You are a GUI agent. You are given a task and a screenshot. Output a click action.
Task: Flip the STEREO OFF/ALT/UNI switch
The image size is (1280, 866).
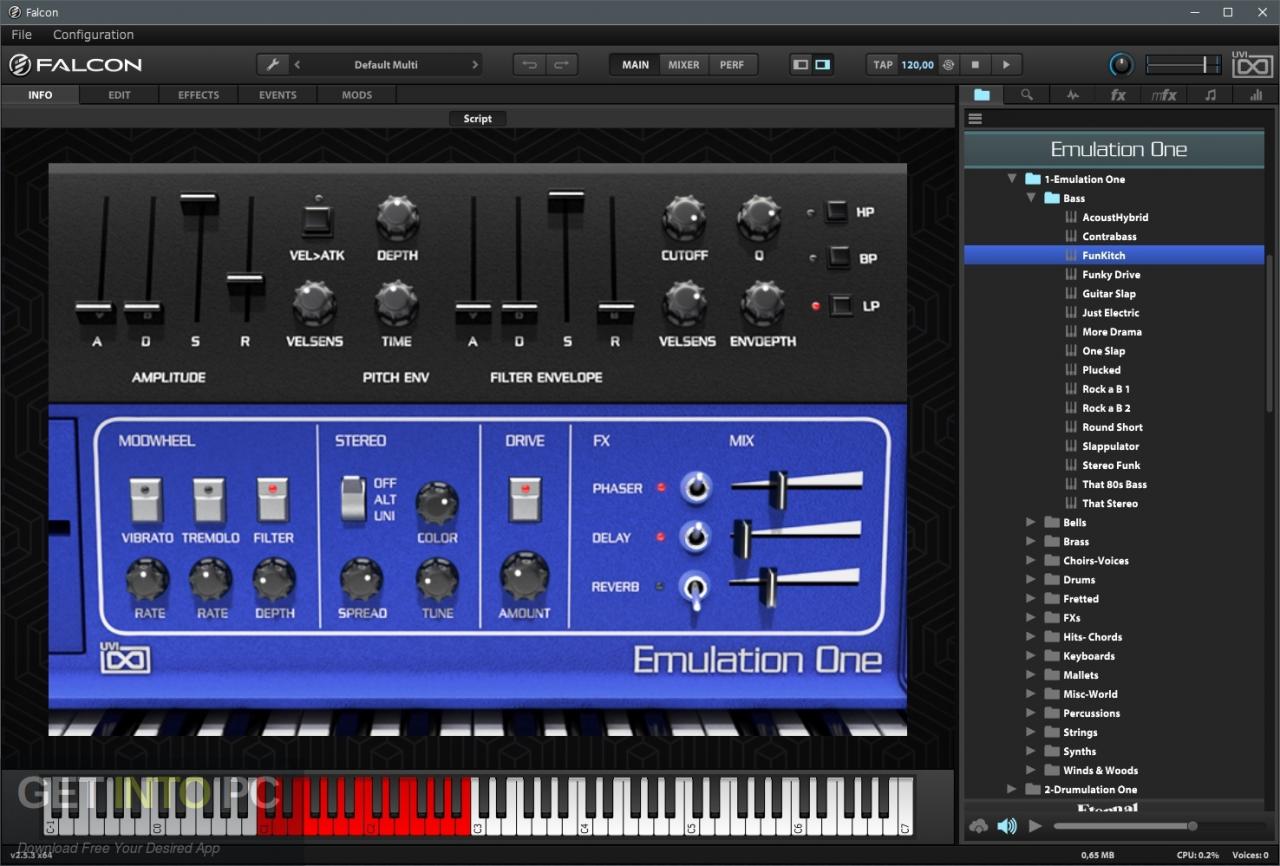click(x=353, y=499)
